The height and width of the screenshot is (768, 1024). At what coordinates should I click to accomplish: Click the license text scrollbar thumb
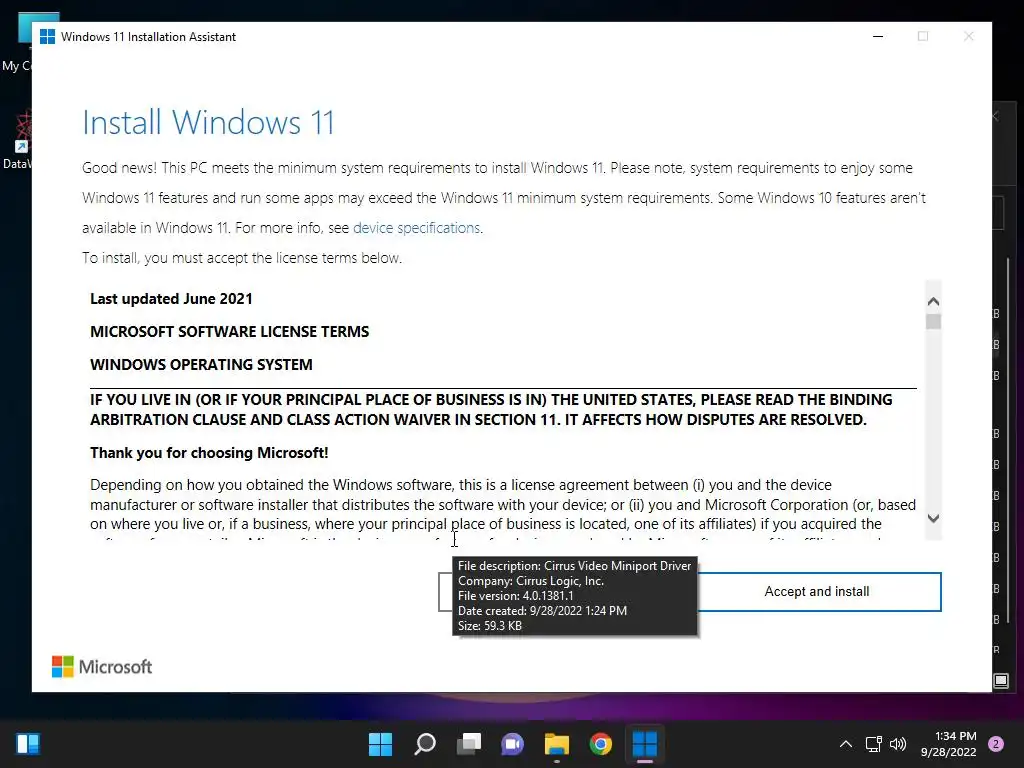click(933, 321)
